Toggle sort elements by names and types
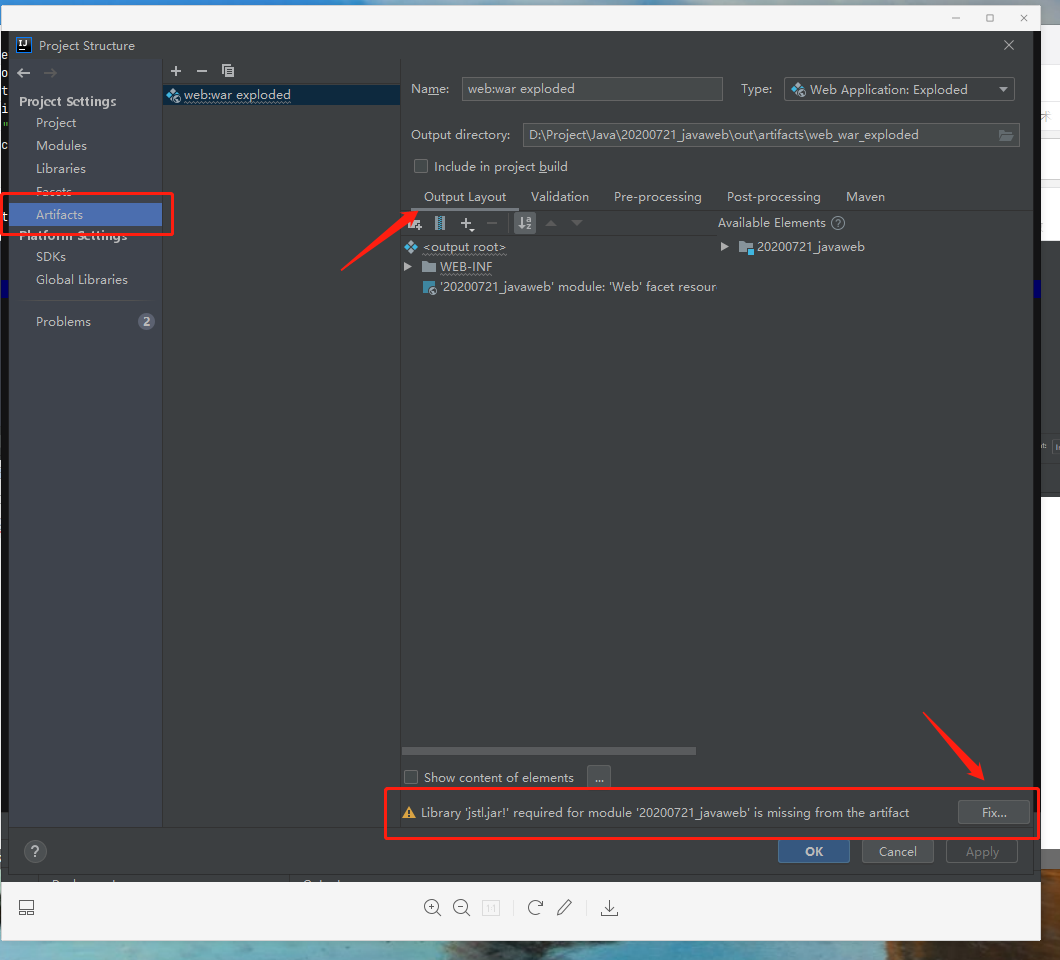Image resolution: width=1060 pixels, height=960 pixels. coord(525,223)
